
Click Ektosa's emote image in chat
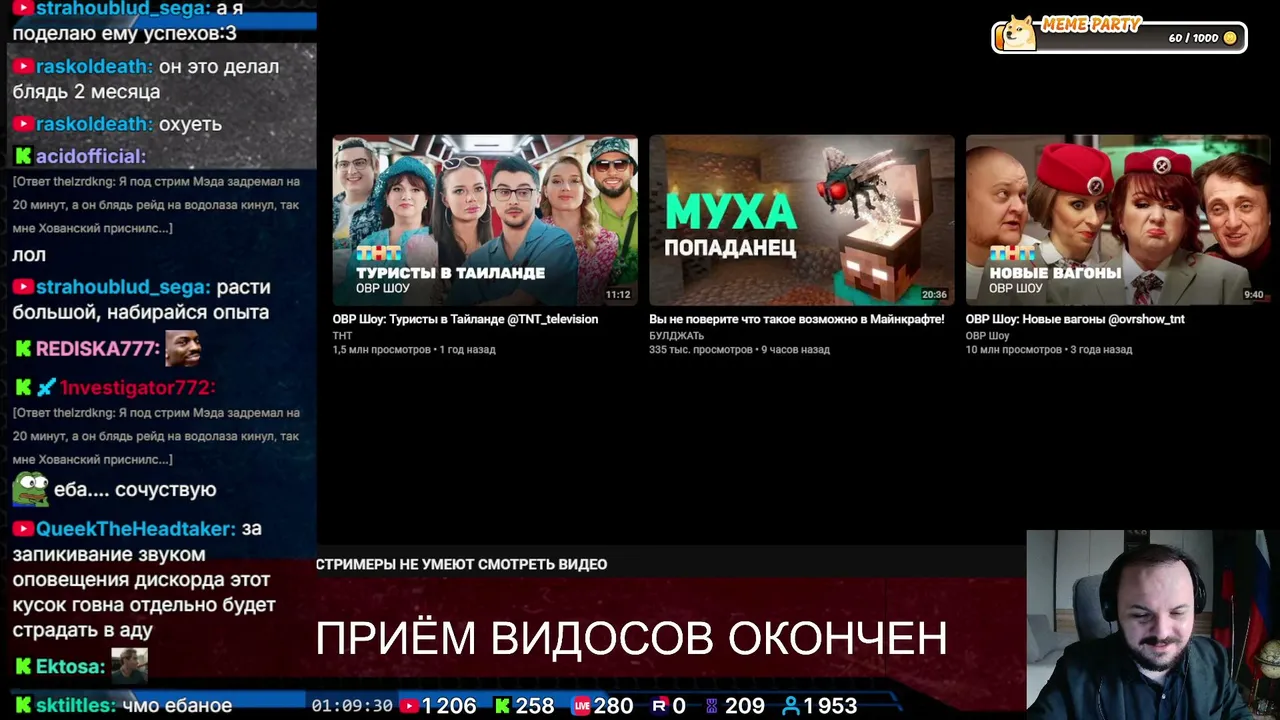(x=129, y=665)
